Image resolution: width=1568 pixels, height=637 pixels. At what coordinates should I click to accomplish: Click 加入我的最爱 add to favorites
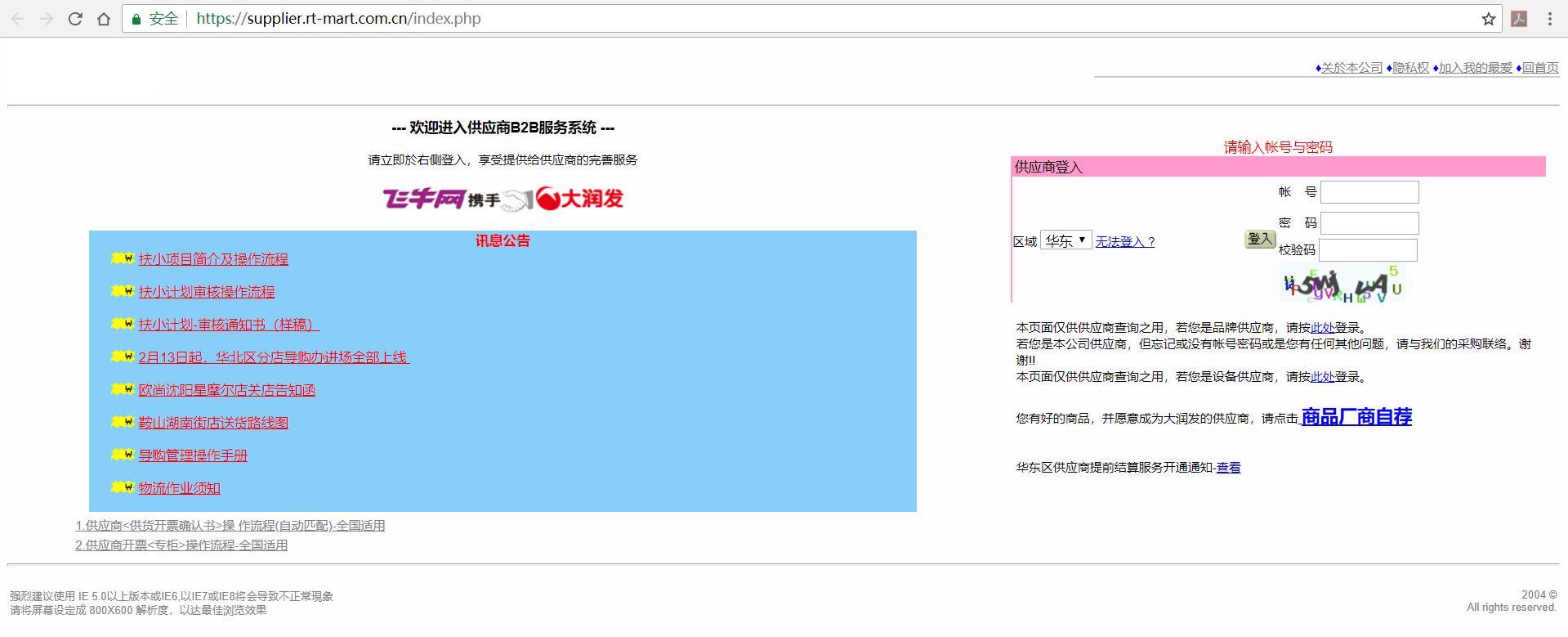(x=1475, y=68)
